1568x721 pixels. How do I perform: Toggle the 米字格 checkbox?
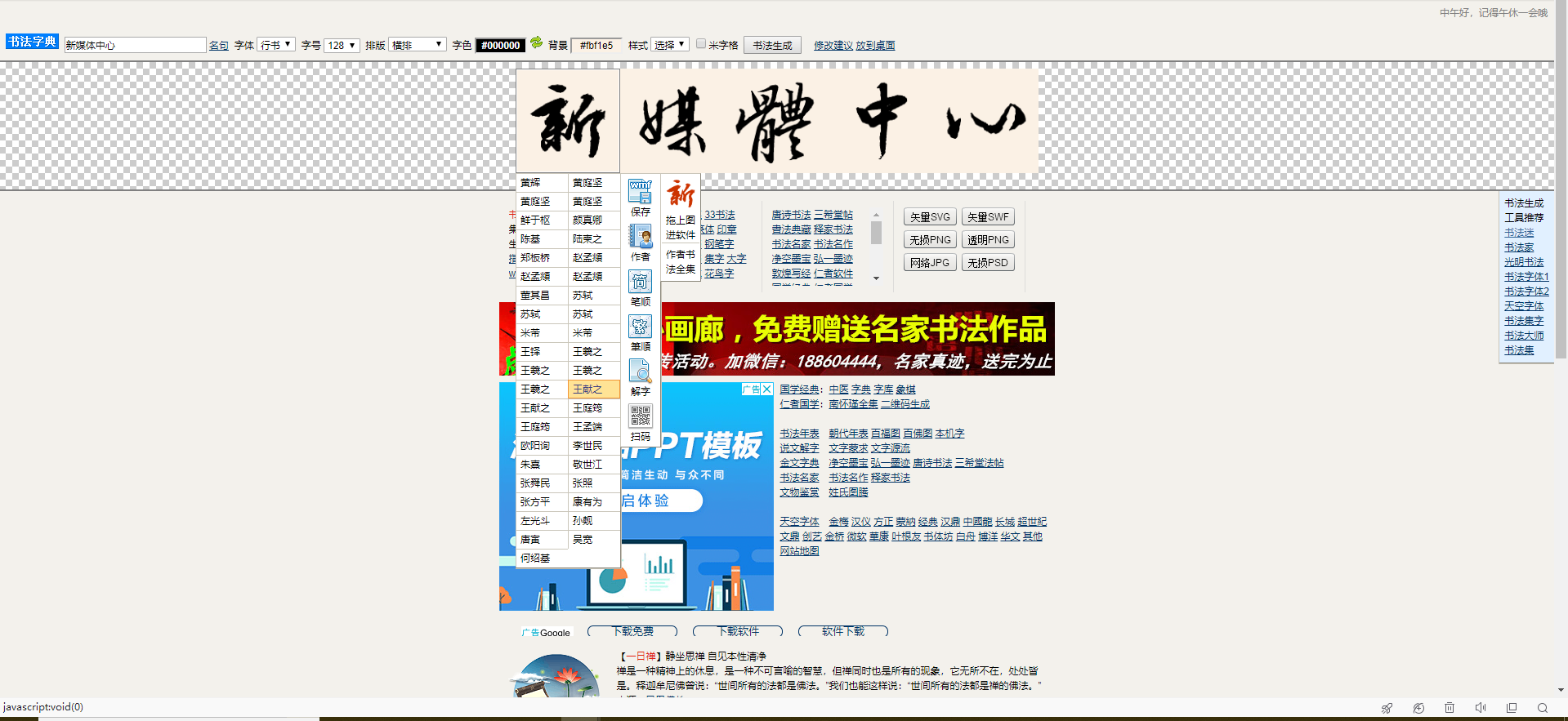[701, 44]
